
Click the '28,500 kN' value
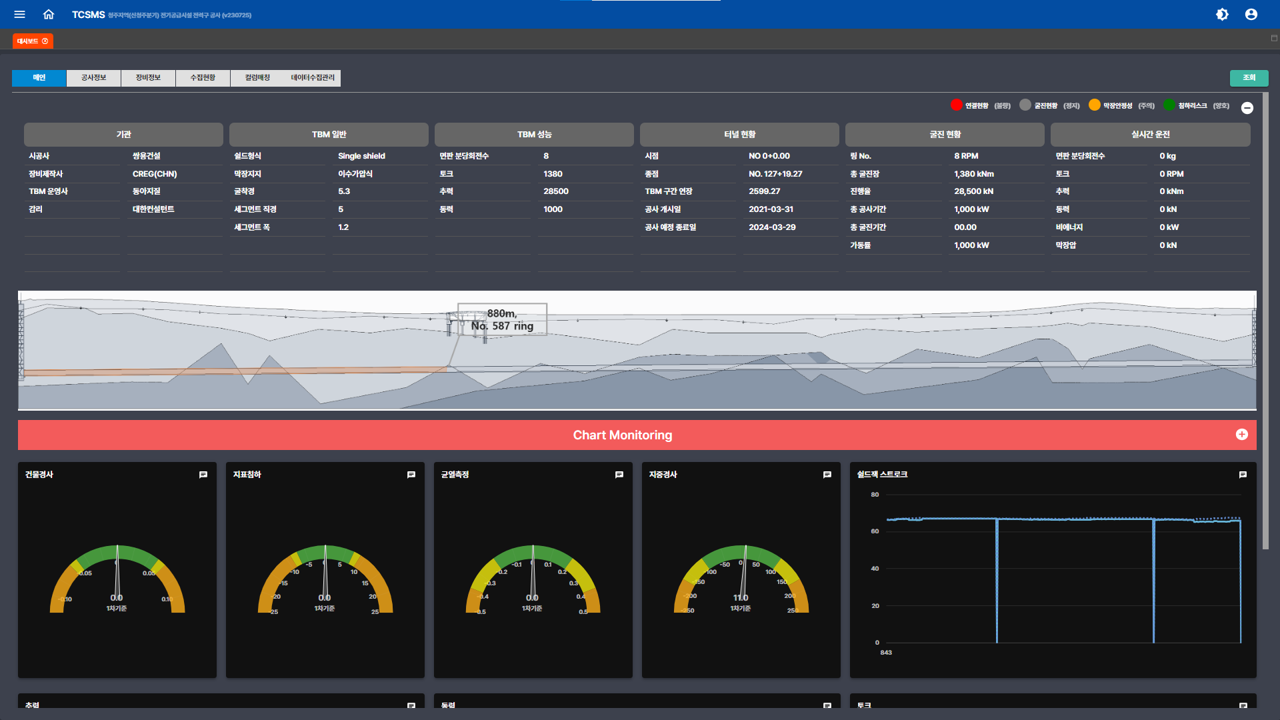pos(973,192)
